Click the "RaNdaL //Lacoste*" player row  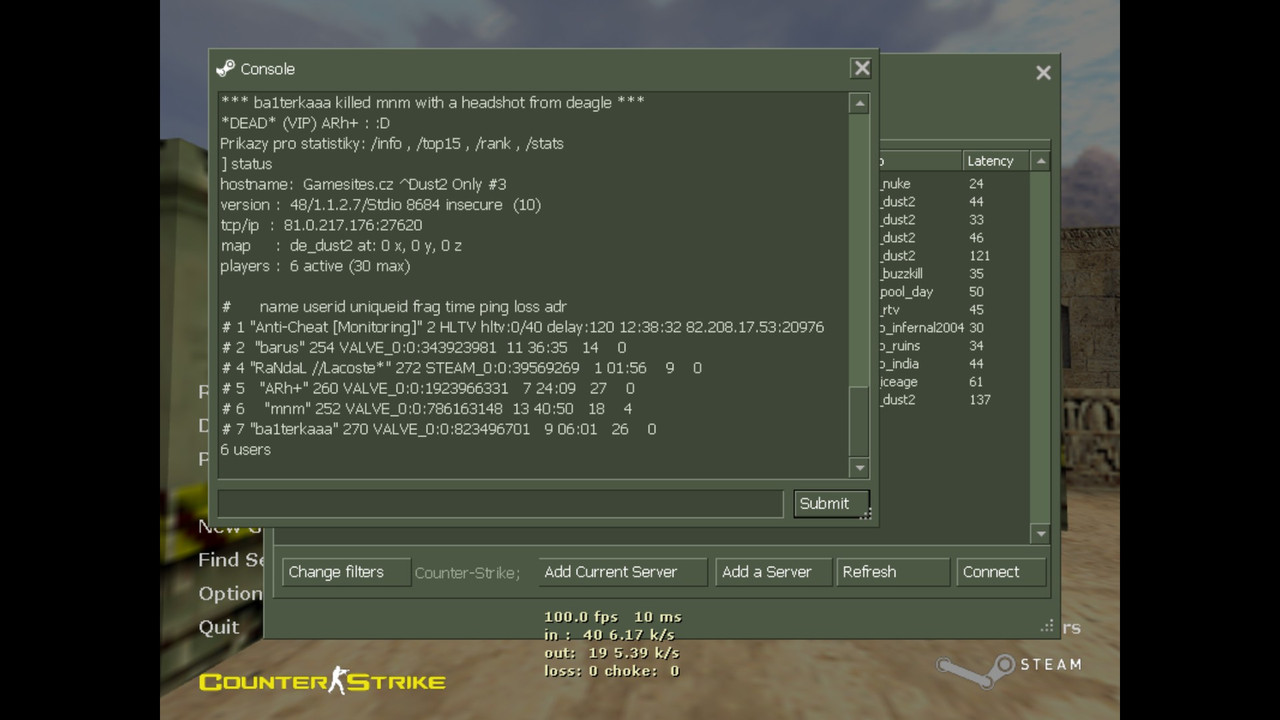click(461, 368)
